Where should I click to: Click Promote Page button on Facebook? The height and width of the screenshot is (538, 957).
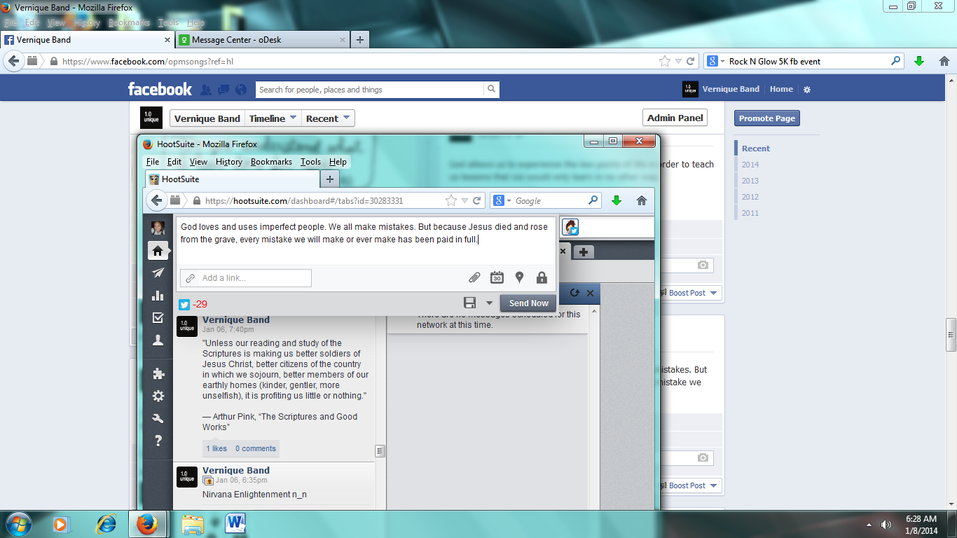pos(767,118)
